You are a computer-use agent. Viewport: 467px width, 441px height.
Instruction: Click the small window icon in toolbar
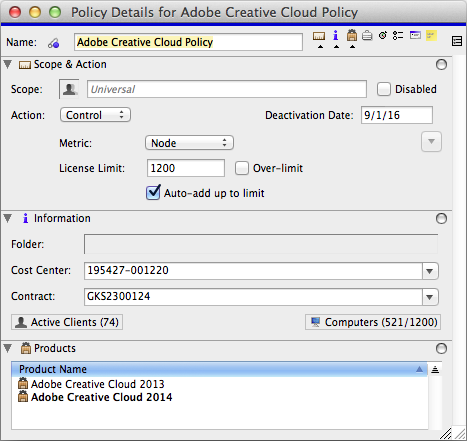click(415, 35)
